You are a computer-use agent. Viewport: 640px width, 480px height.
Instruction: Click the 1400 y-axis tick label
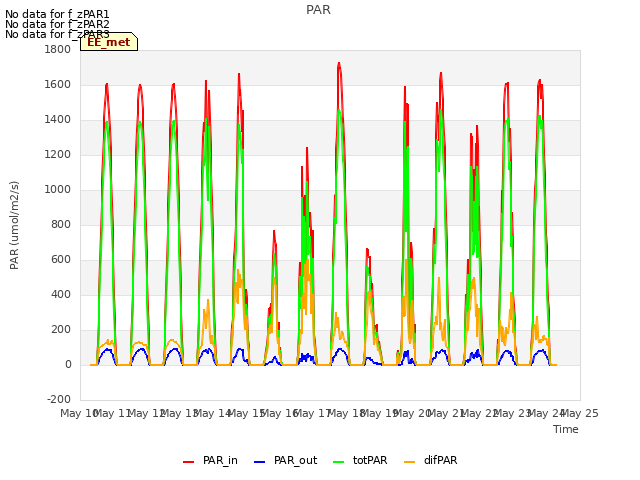(x=58, y=120)
